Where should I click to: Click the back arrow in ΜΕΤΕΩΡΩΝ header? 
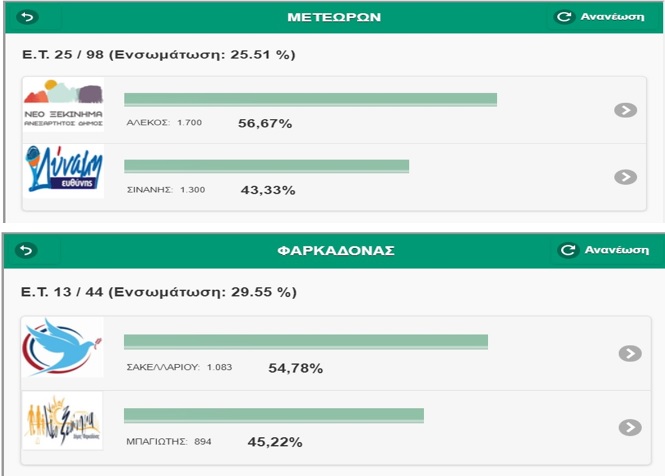point(28,17)
